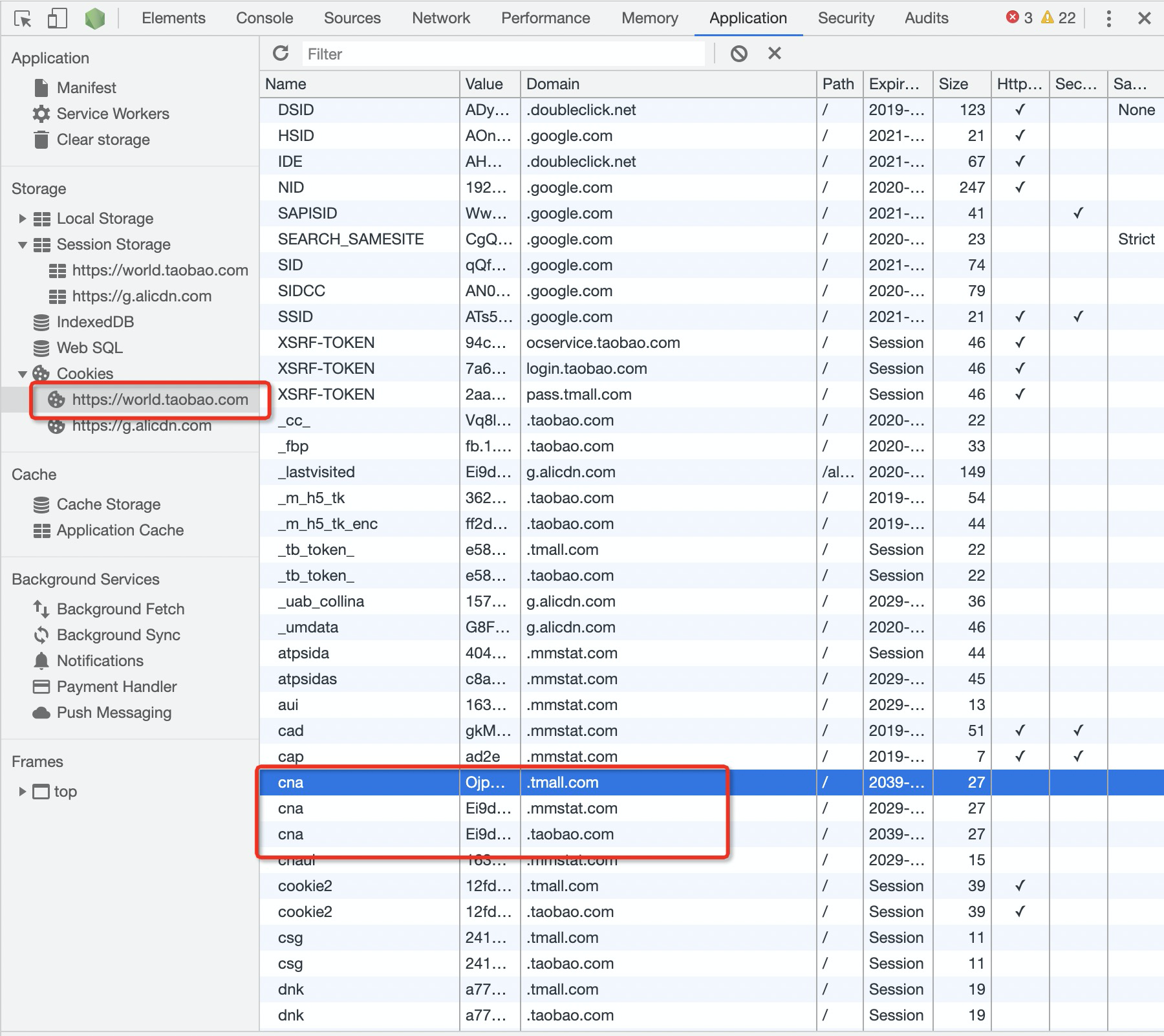Sort cookies by the SameSite column header

click(x=1136, y=84)
